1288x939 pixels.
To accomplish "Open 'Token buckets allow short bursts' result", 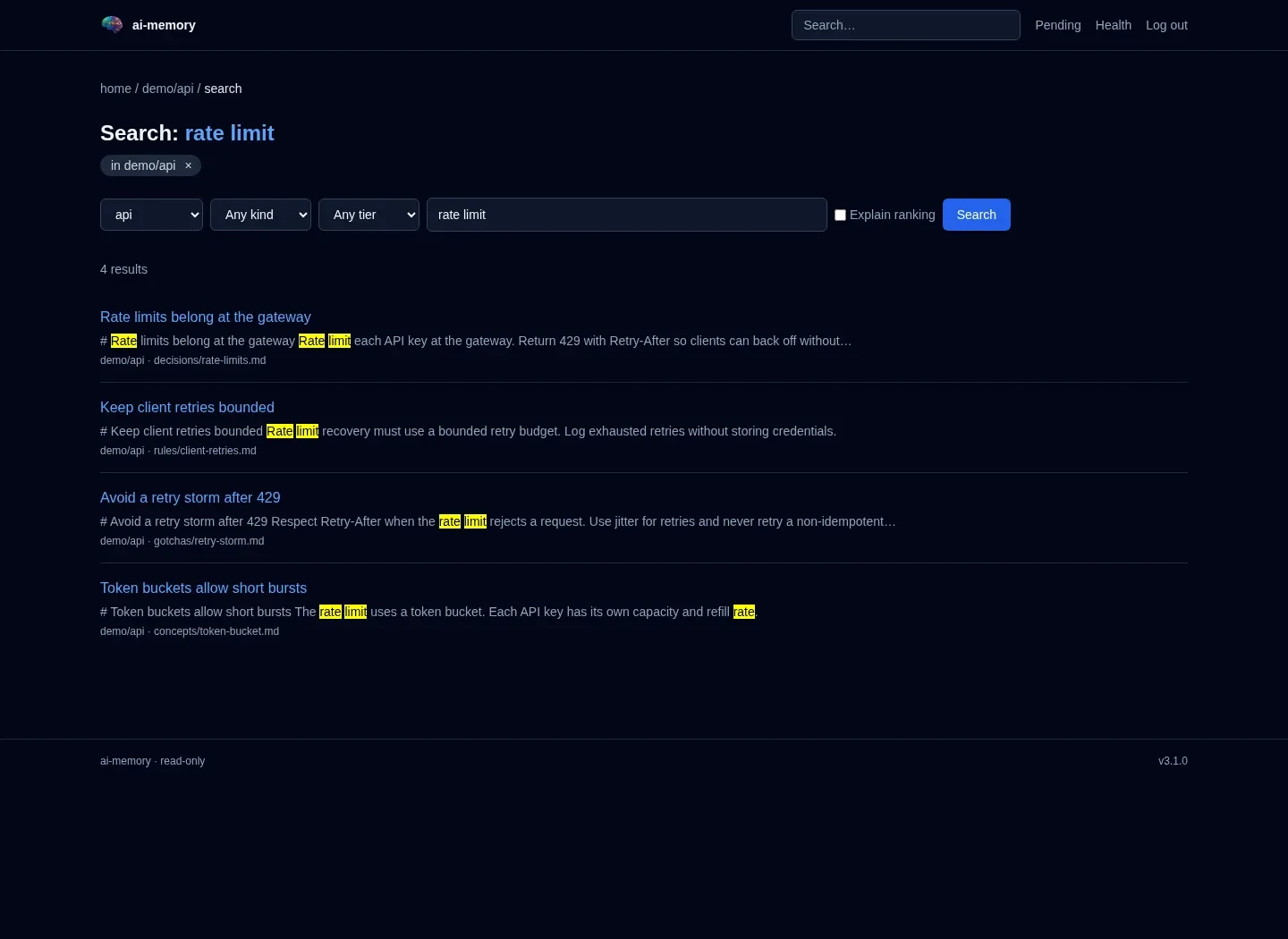I will pyautogui.click(x=203, y=588).
